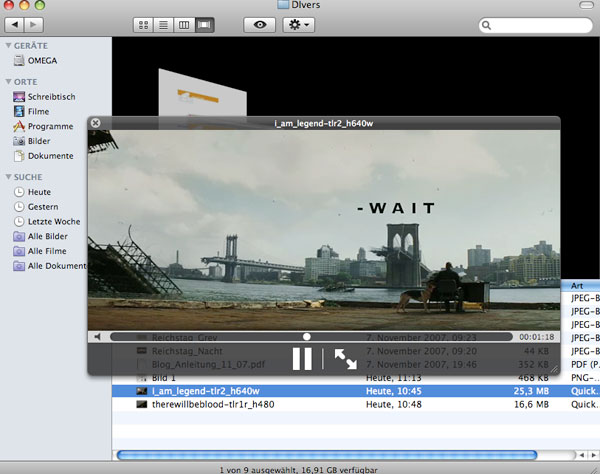Click the 00:01:18 elapsed time display
The height and width of the screenshot is (474, 600).
pyautogui.click(x=536, y=337)
